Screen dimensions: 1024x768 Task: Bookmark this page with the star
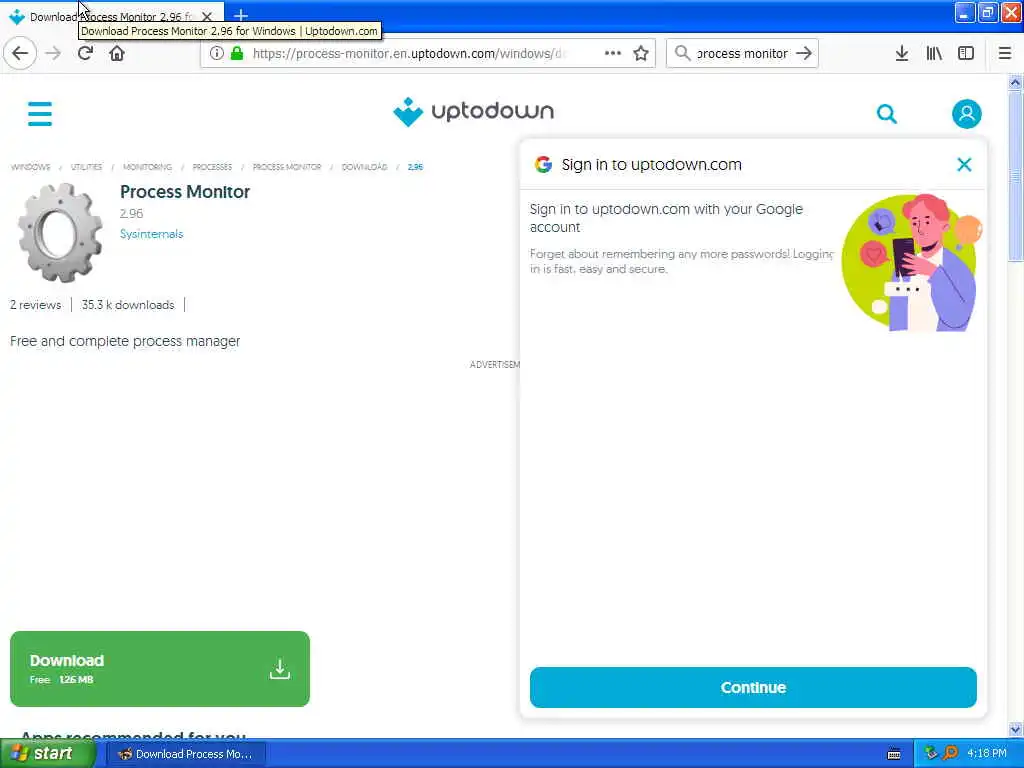[641, 54]
